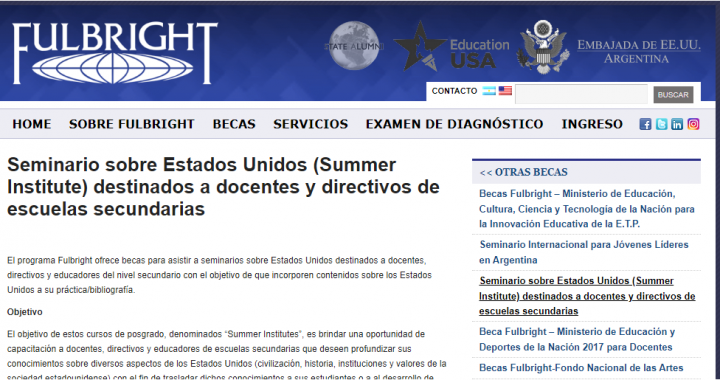The height and width of the screenshot is (380, 720).
Task: Open the HOME menu item
Action: (32, 124)
